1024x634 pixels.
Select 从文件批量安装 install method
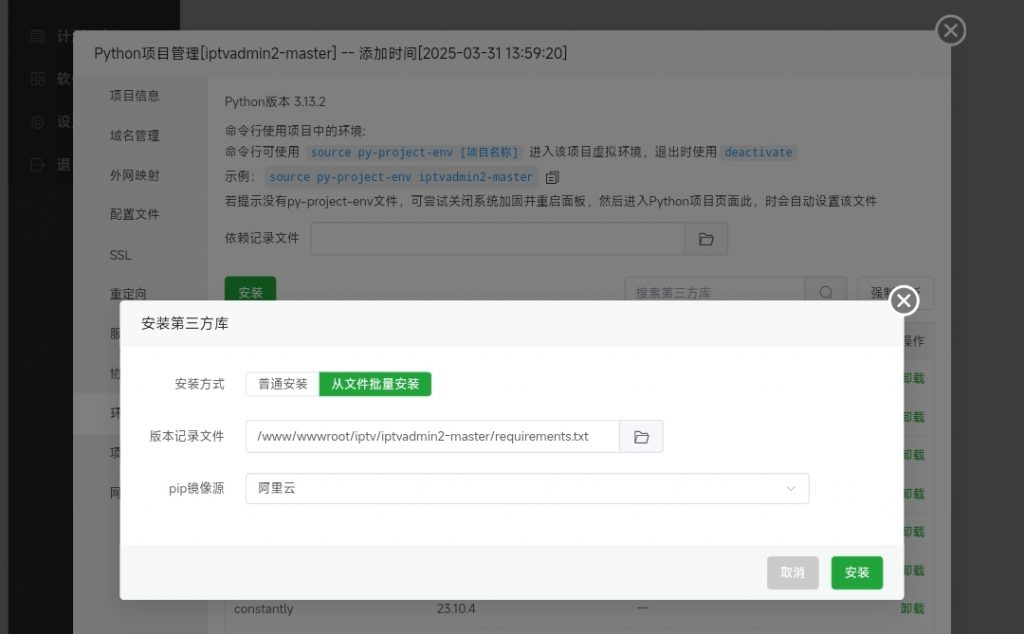click(x=375, y=384)
